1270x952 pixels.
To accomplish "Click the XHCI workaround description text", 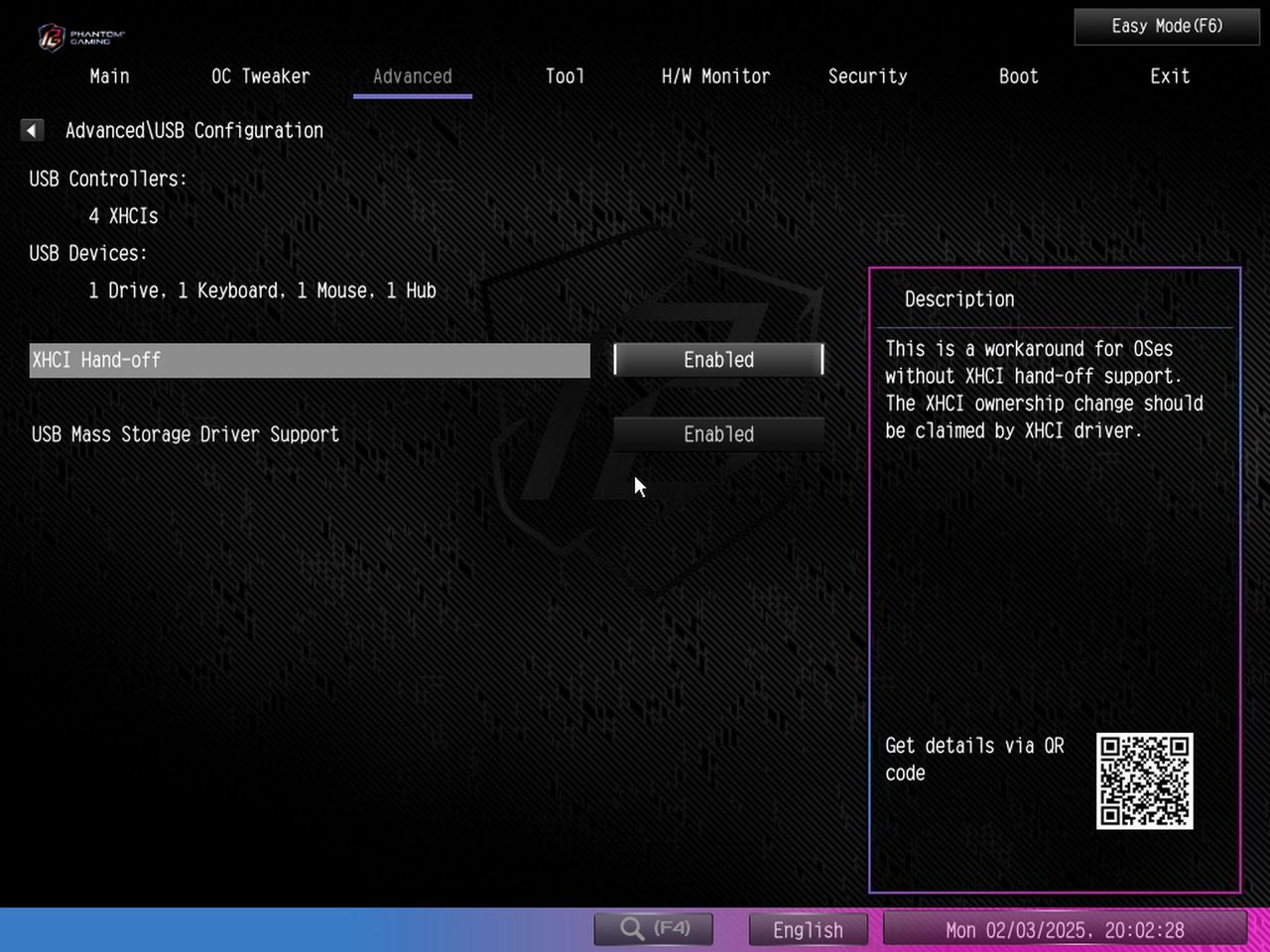I will click(x=1044, y=390).
